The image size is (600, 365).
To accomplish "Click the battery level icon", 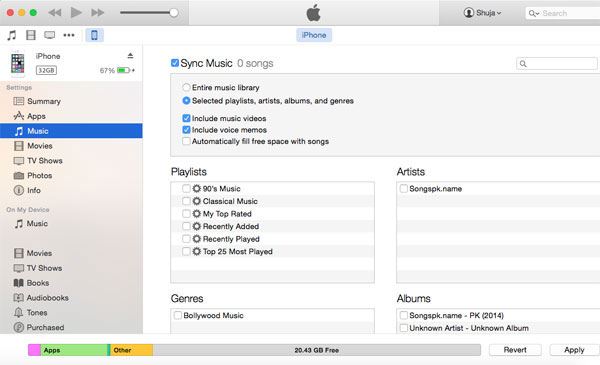I will (x=124, y=70).
